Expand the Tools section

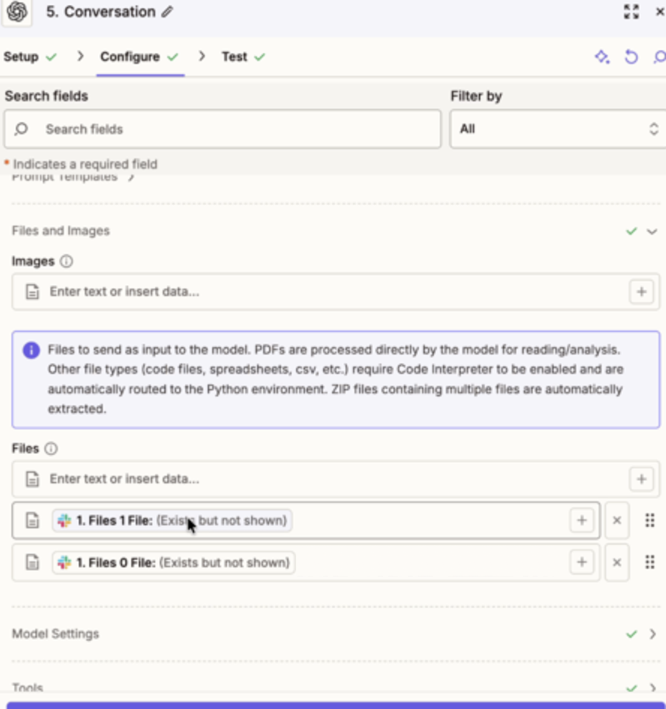[651, 688]
